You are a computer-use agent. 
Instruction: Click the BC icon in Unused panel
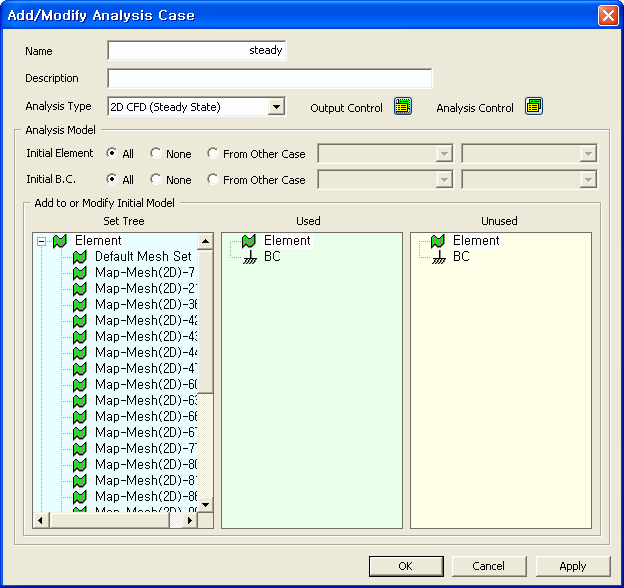pyautogui.click(x=438, y=257)
